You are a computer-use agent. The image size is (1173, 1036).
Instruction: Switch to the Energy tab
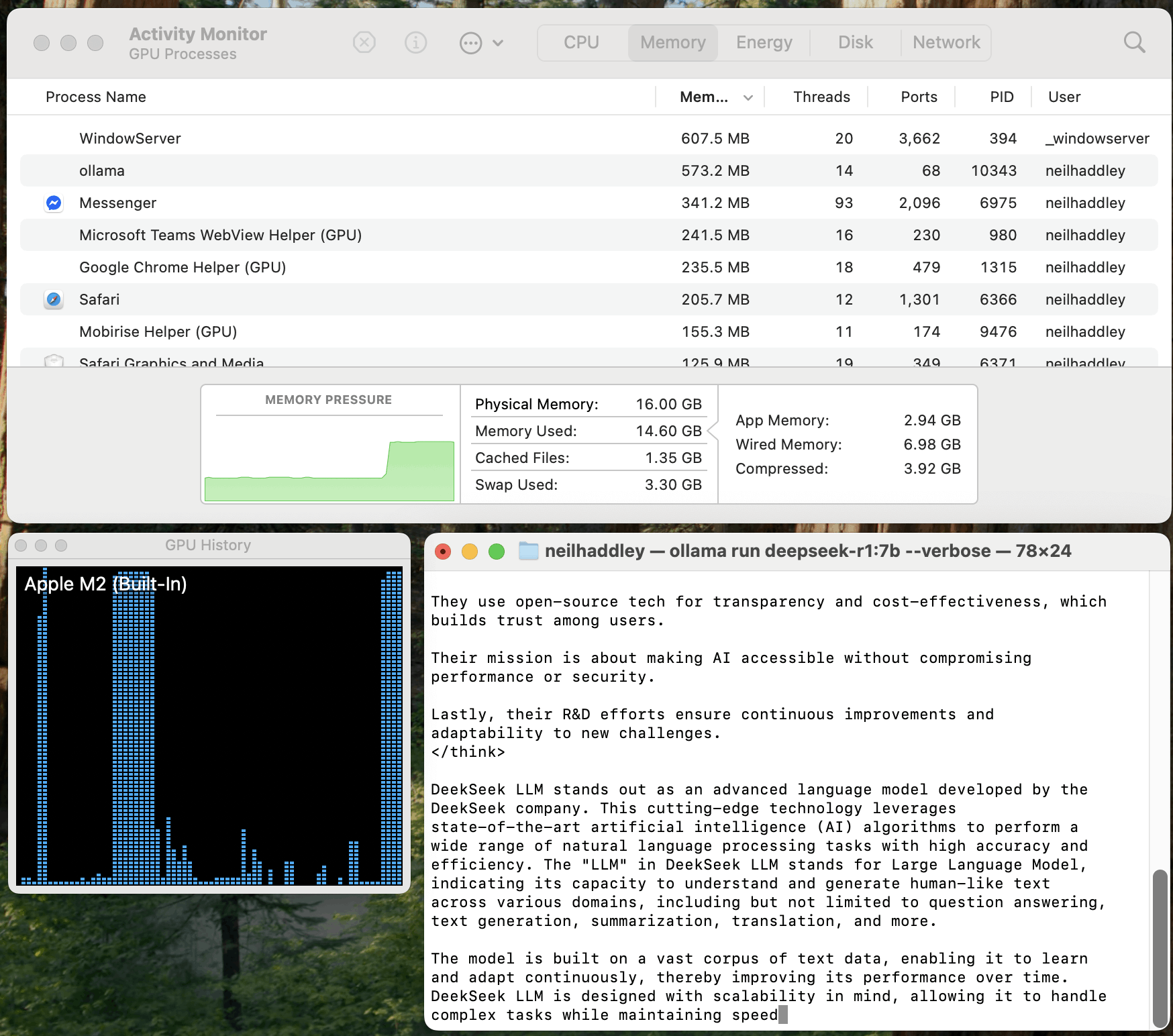764,43
